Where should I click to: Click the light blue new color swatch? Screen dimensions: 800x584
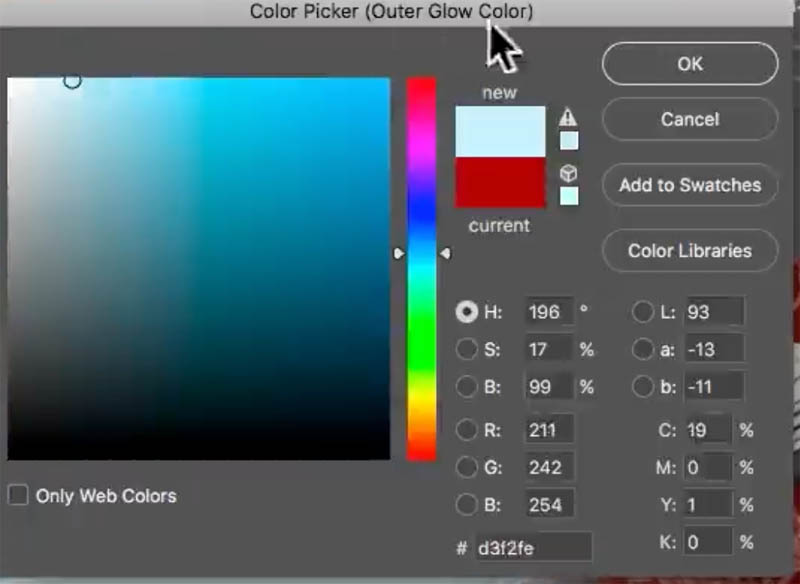500,131
